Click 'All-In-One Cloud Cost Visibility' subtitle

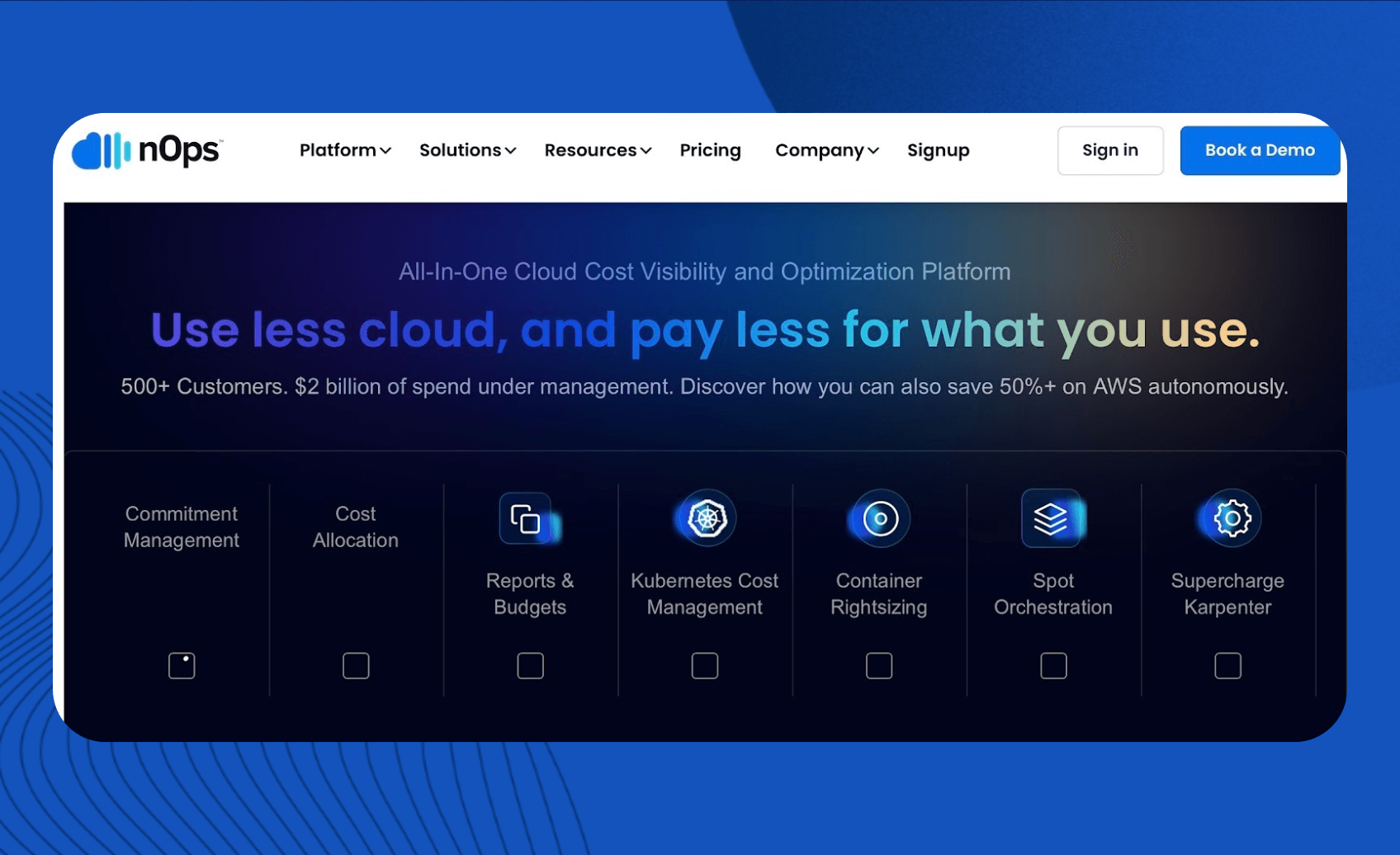click(704, 272)
